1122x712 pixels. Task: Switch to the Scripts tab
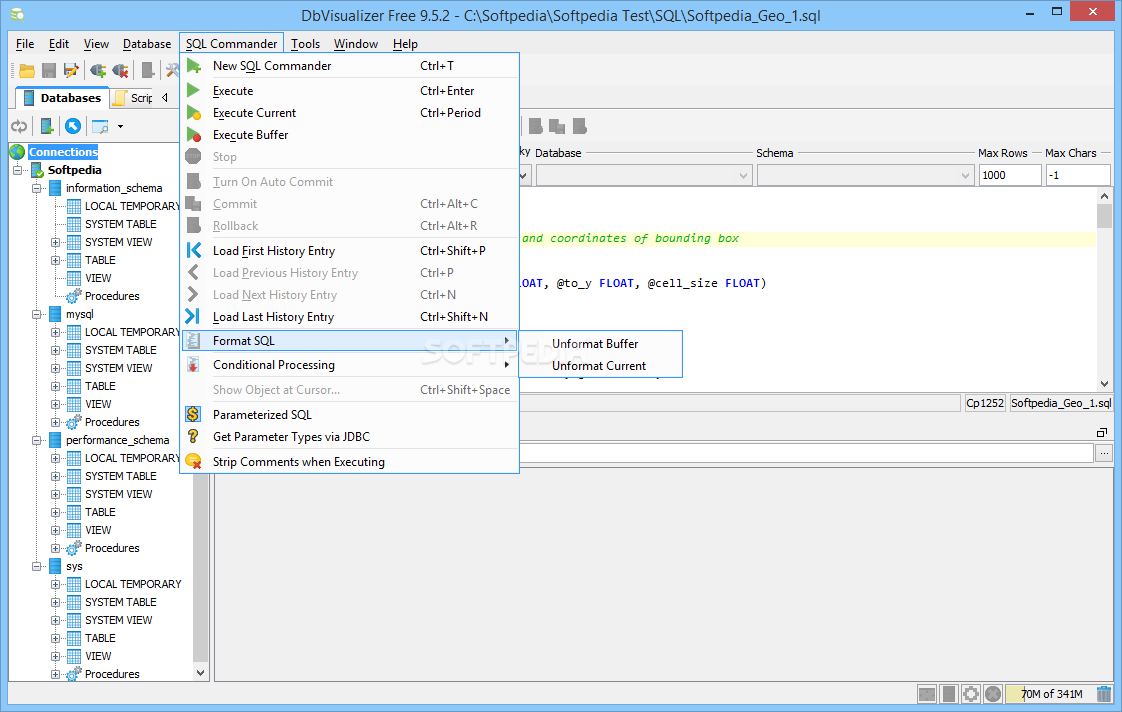134,98
